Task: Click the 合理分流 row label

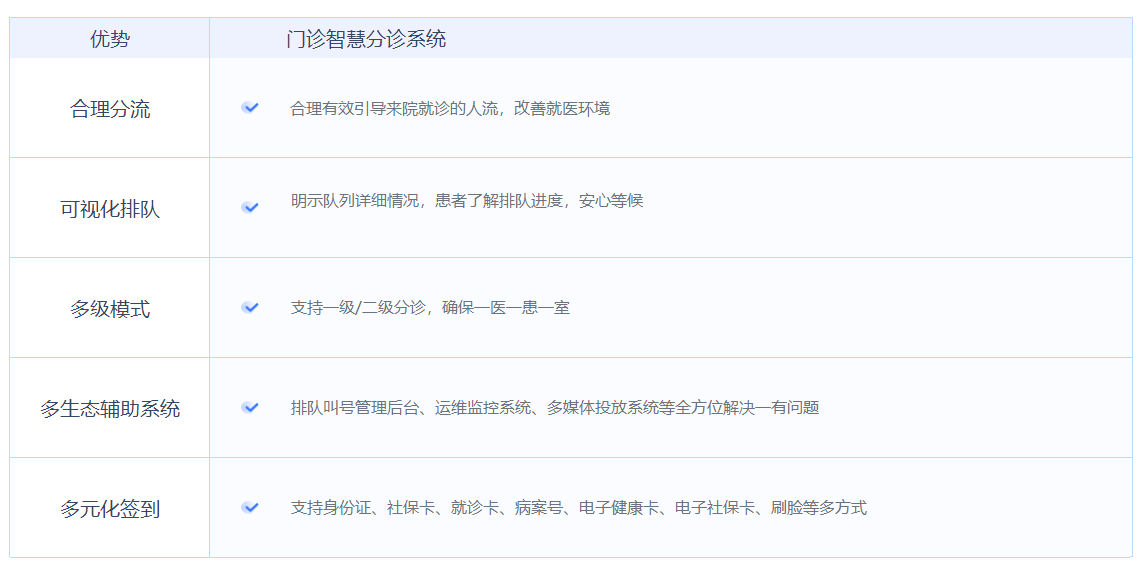Action: (110, 109)
